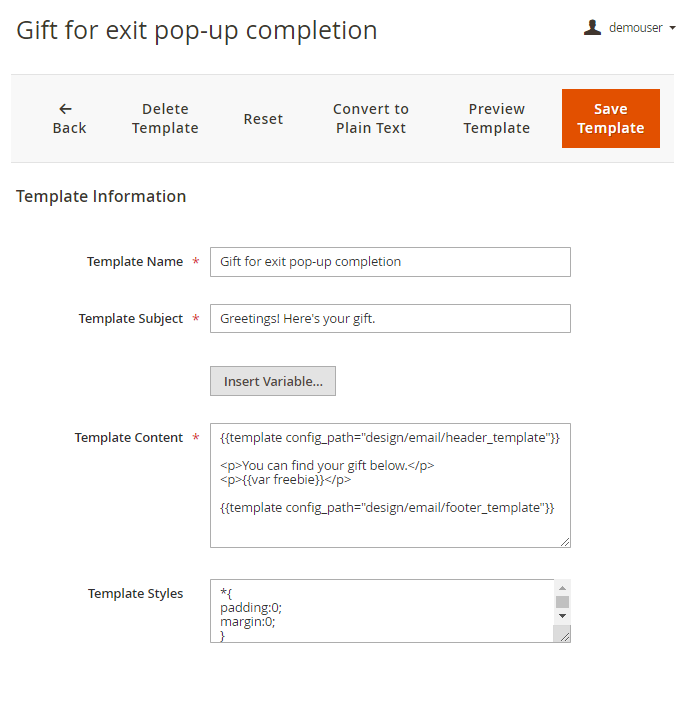Click the Template Styles resize handle
This screenshot has width=685, height=704.
click(x=564, y=636)
